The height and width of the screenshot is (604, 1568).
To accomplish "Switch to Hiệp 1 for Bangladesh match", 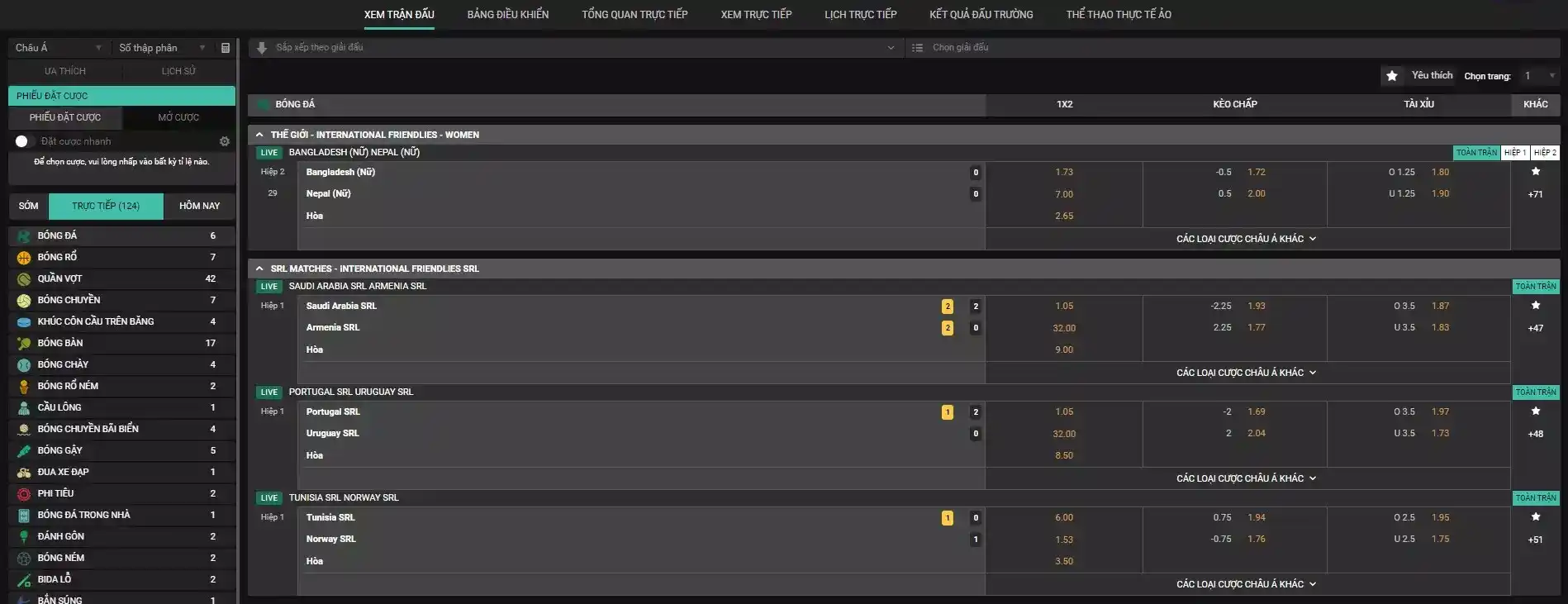I will point(1514,153).
